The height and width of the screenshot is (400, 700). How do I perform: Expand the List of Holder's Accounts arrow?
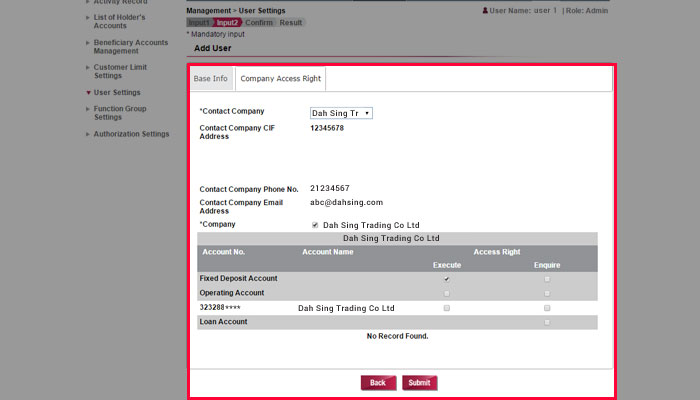88,17
